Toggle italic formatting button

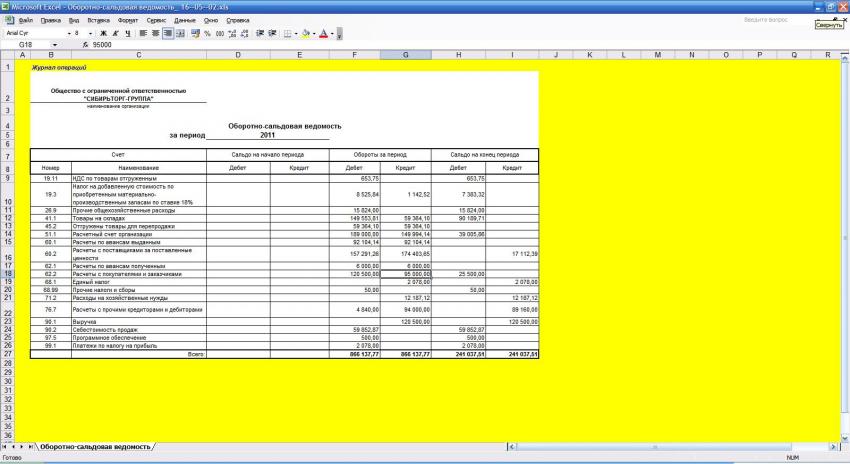coord(116,33)
